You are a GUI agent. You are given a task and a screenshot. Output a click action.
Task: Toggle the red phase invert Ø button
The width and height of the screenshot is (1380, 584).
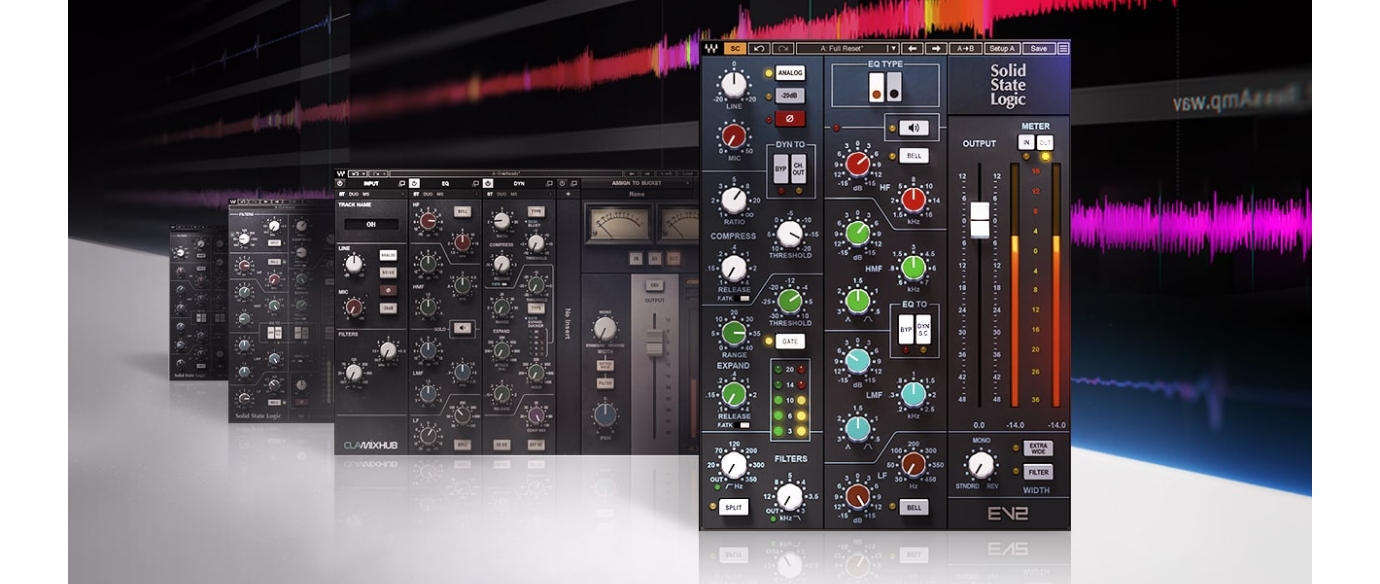pos(790,118)
